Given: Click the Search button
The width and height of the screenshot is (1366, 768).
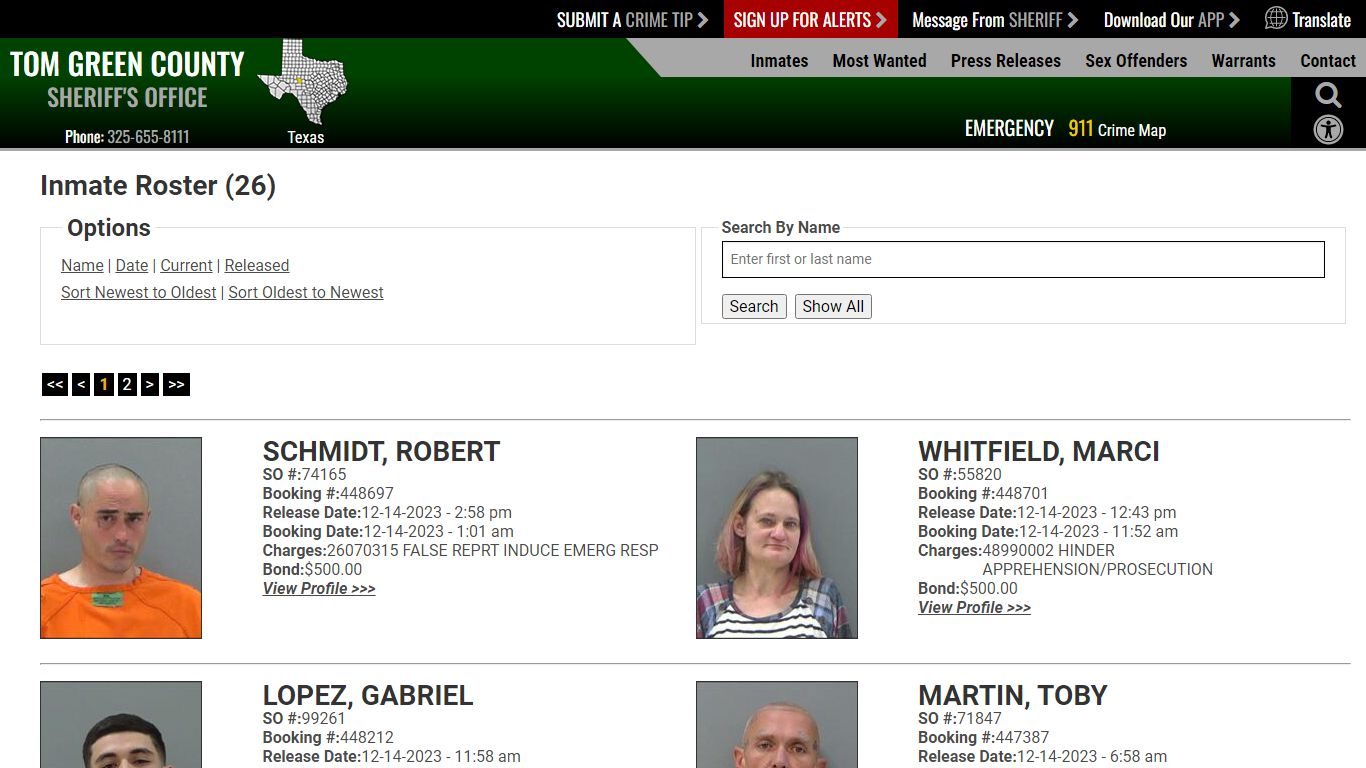Looking at the screenshot, I should click(754, 306).
